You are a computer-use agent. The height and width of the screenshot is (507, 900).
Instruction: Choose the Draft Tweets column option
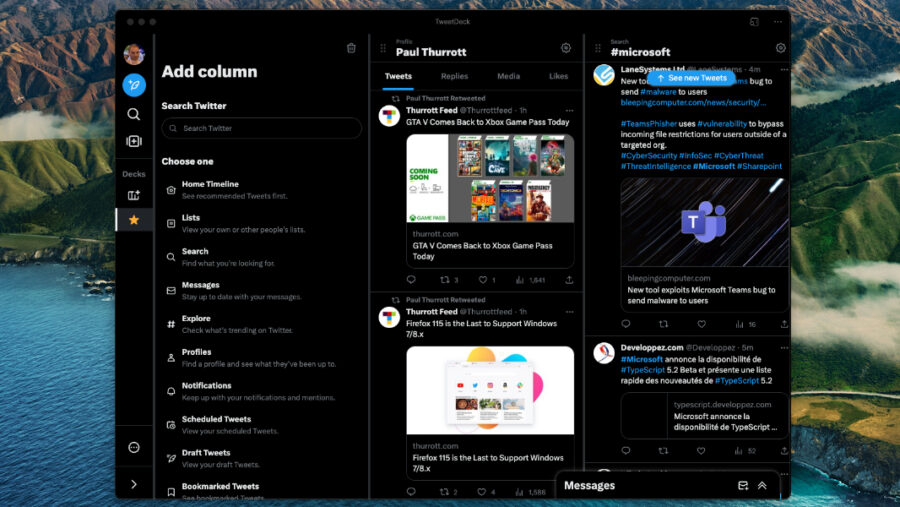tap(262, 458)
